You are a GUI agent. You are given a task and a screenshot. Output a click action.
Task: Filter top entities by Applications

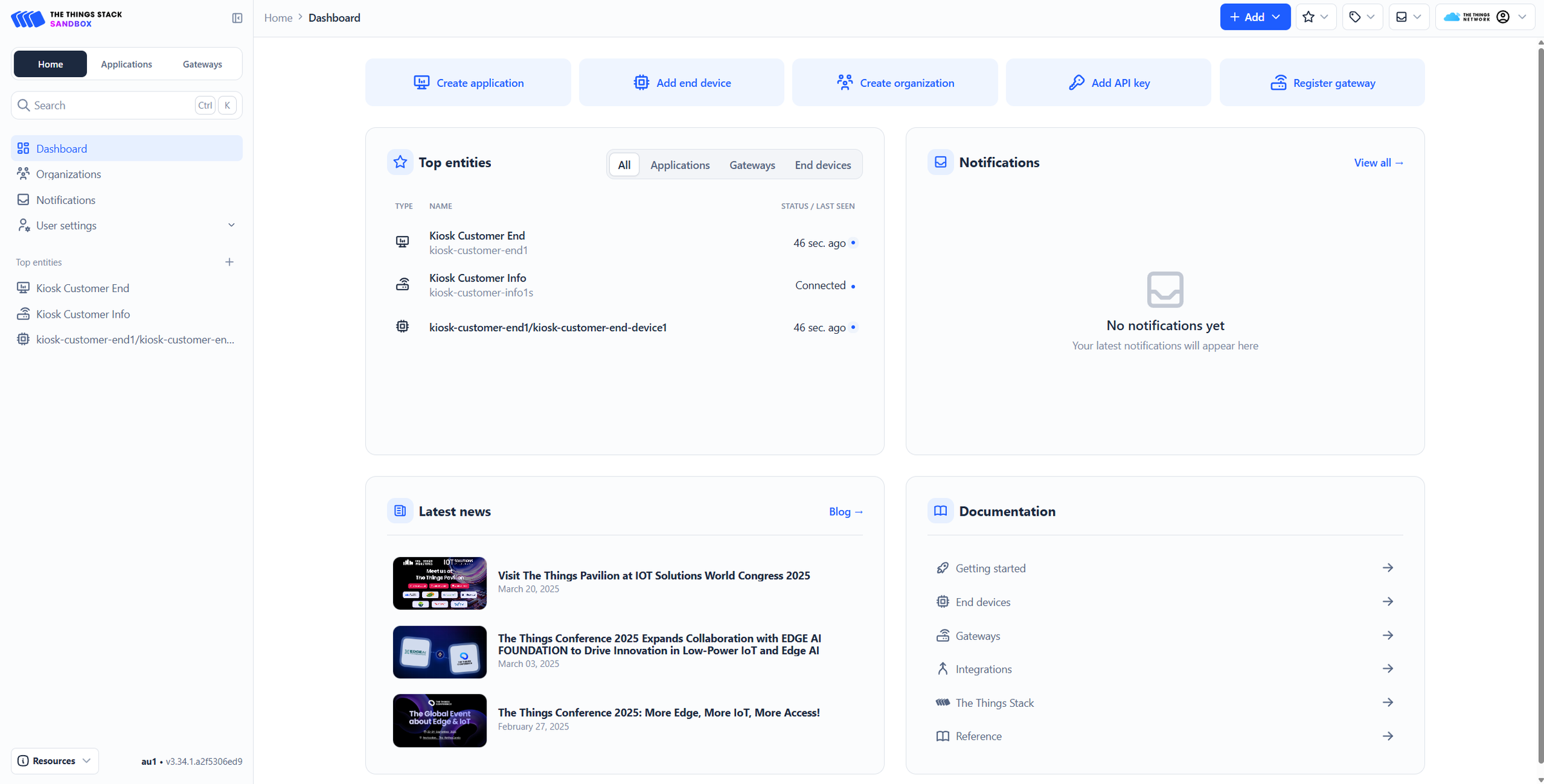[680, 165]
